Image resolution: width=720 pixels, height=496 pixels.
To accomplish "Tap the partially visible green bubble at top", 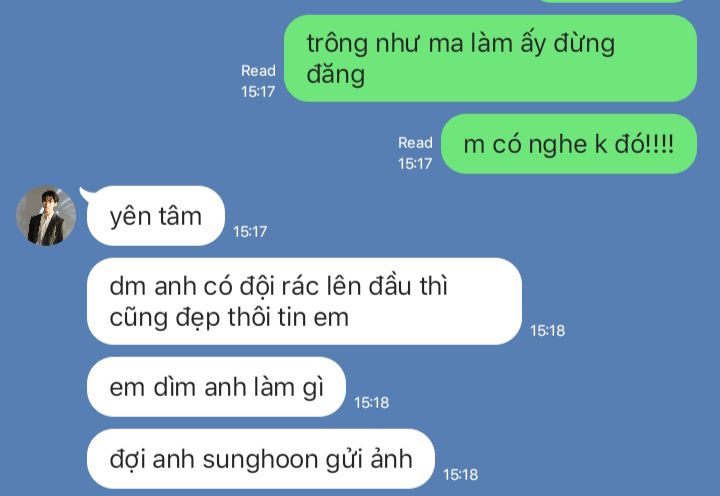I will tap(613, 1).
